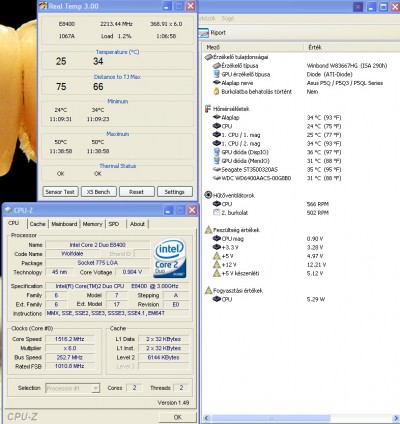The height and width of the screenshot is (424, 400).
Task: Select the Seagate ST3500320AS drive icon
Action: (x=217, y=169)
